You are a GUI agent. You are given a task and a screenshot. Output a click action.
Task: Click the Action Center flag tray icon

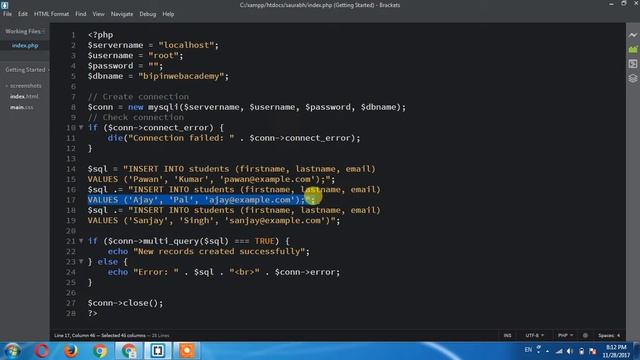[x=593, y=351]
